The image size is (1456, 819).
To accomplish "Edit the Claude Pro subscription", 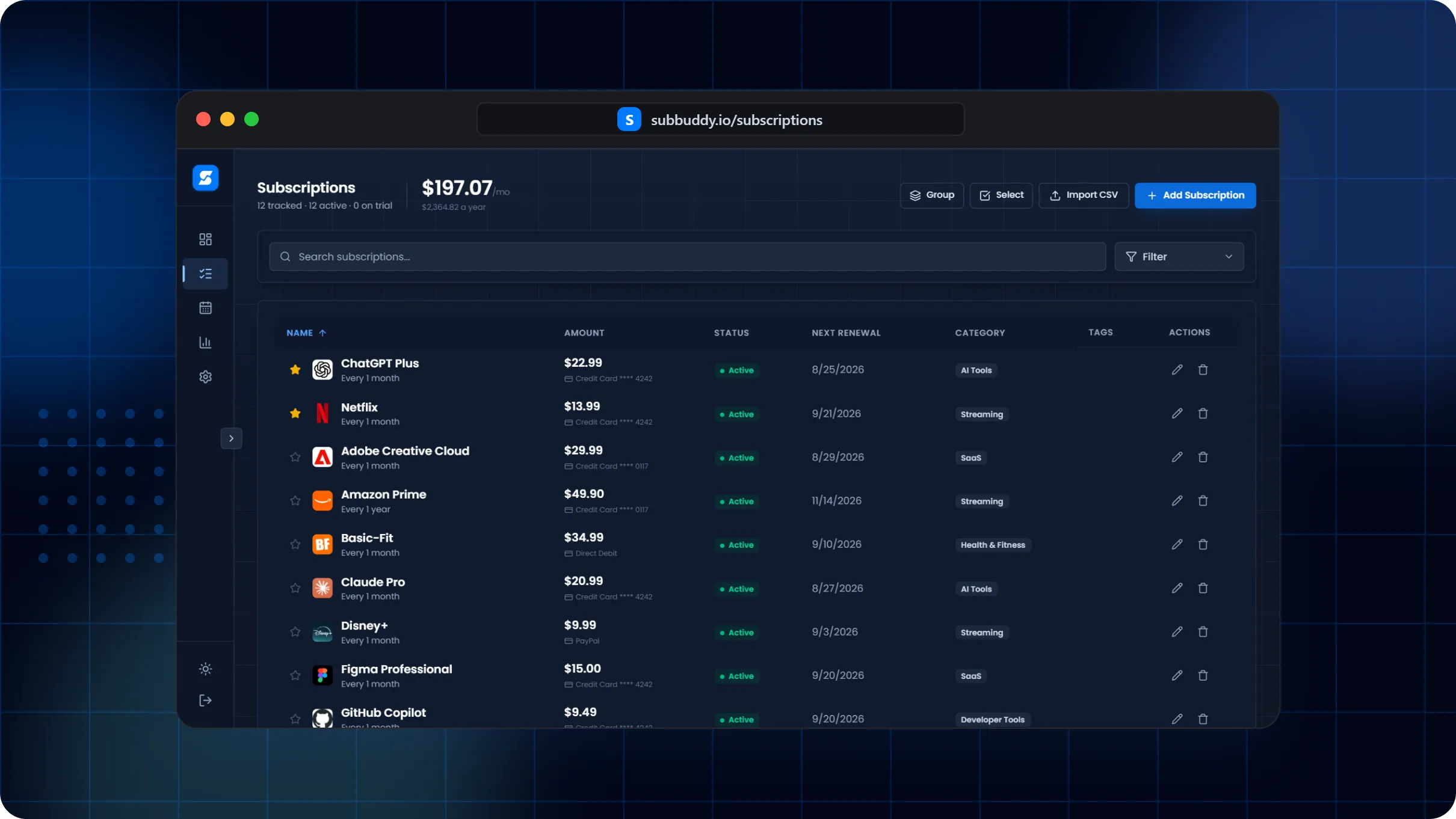I will pos(1177,588).
